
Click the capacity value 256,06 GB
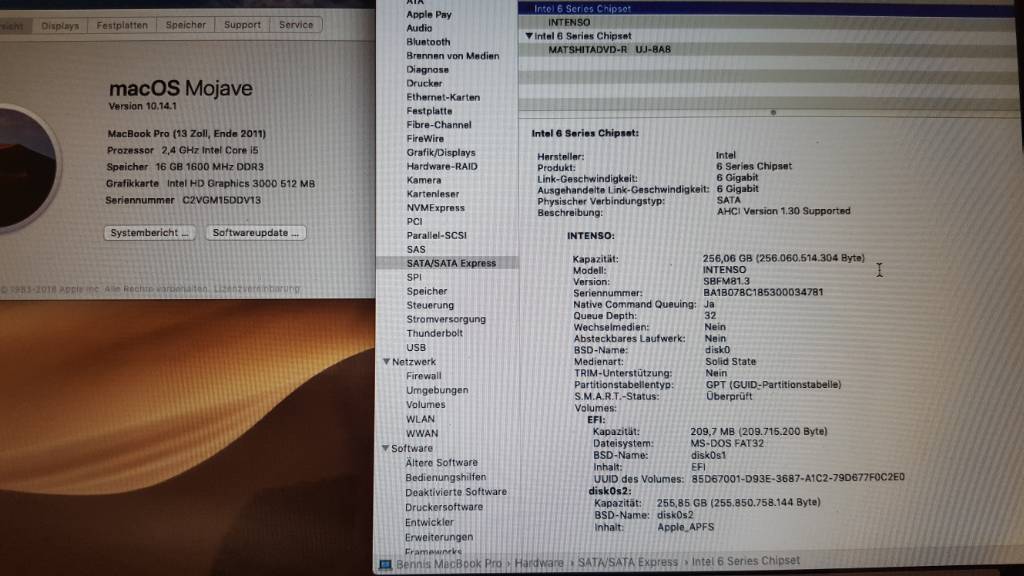pos(784,258)
